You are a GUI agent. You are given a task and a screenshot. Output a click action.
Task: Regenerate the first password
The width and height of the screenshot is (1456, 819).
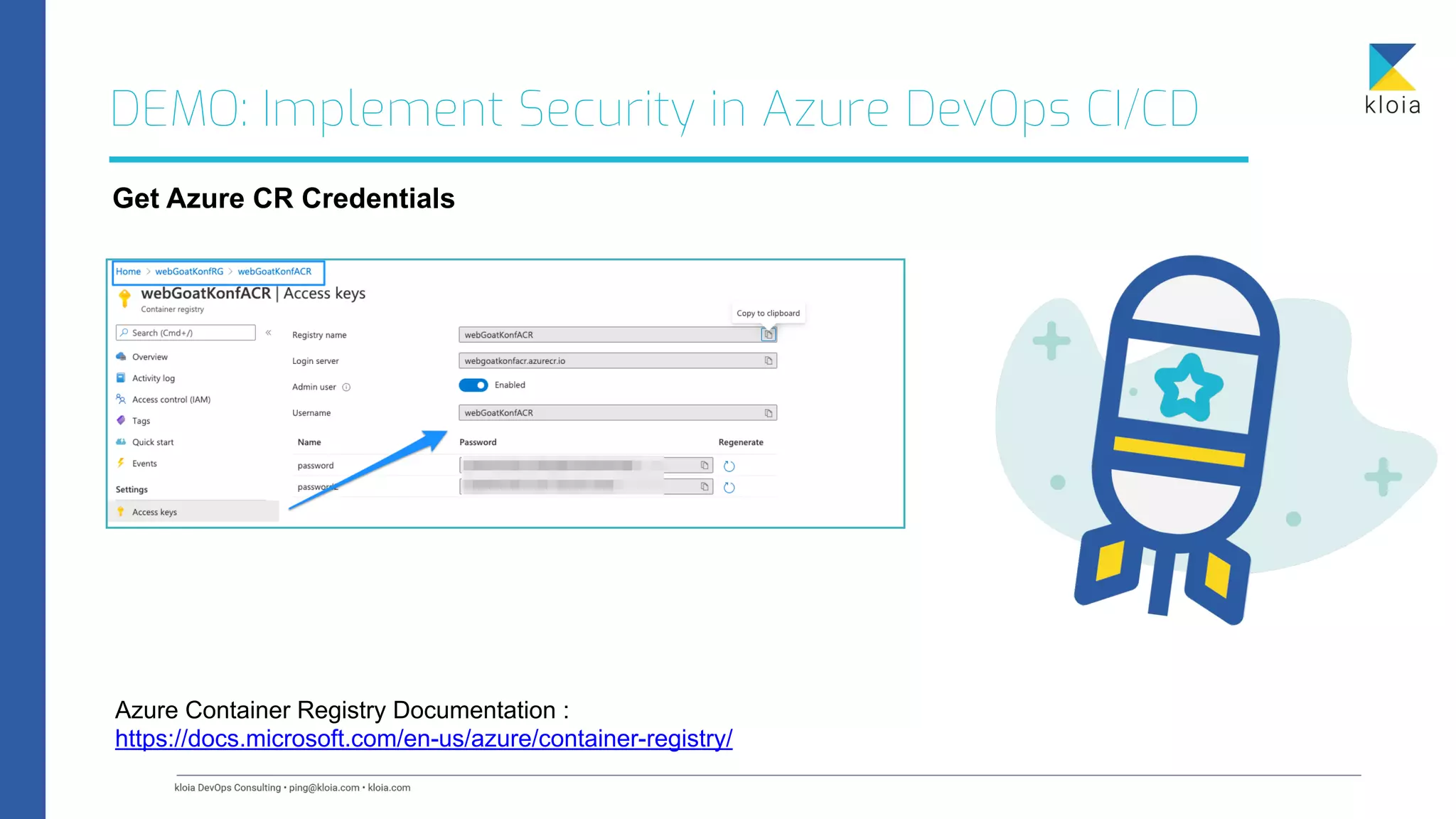click(729, 466)
